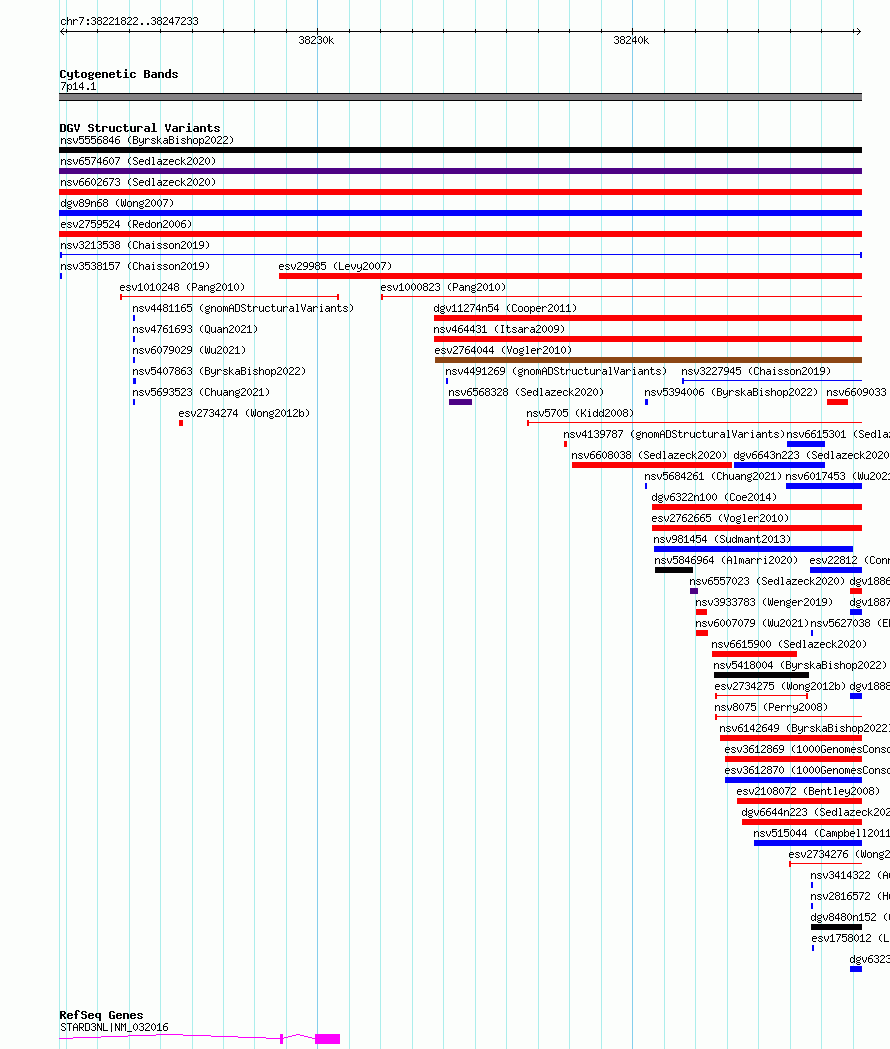
Task: Select the black bar under nsv5418004
Action: coord(762,675)
